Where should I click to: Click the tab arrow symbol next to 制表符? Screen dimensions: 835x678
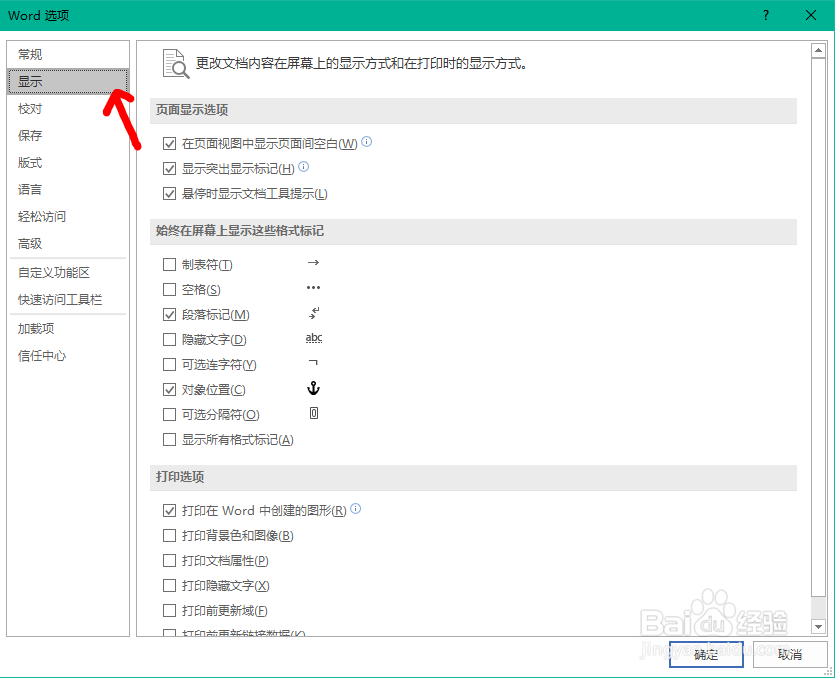click(313, 263)
